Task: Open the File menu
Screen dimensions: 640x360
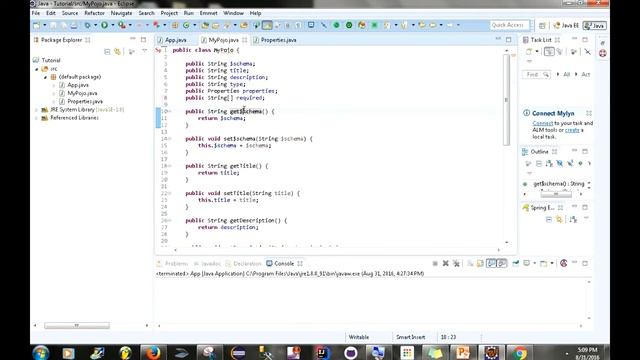Action: coord(36,13)
